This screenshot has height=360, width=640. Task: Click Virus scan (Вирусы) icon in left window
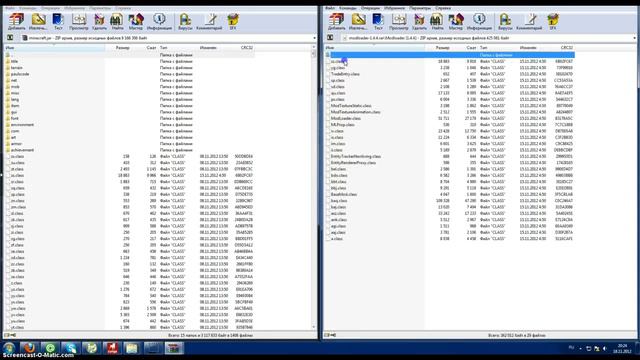point(185,21)
